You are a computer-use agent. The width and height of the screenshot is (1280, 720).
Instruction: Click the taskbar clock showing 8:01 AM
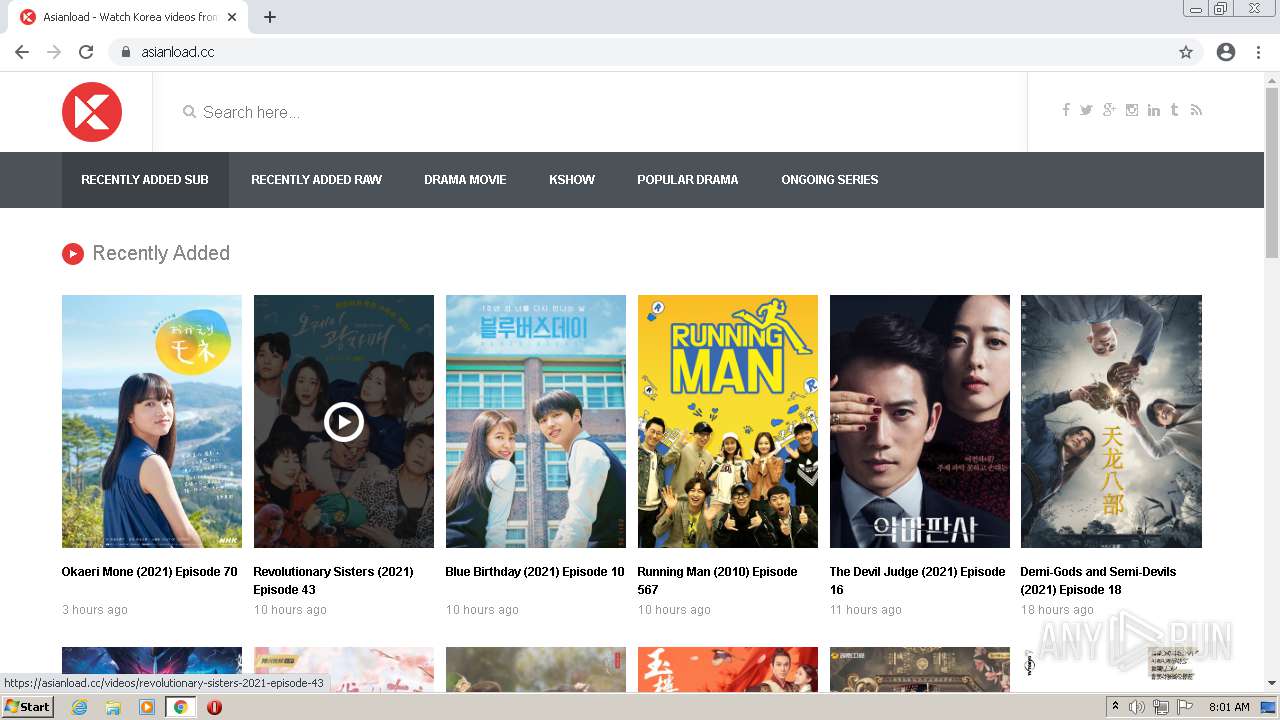(1229, 707)
